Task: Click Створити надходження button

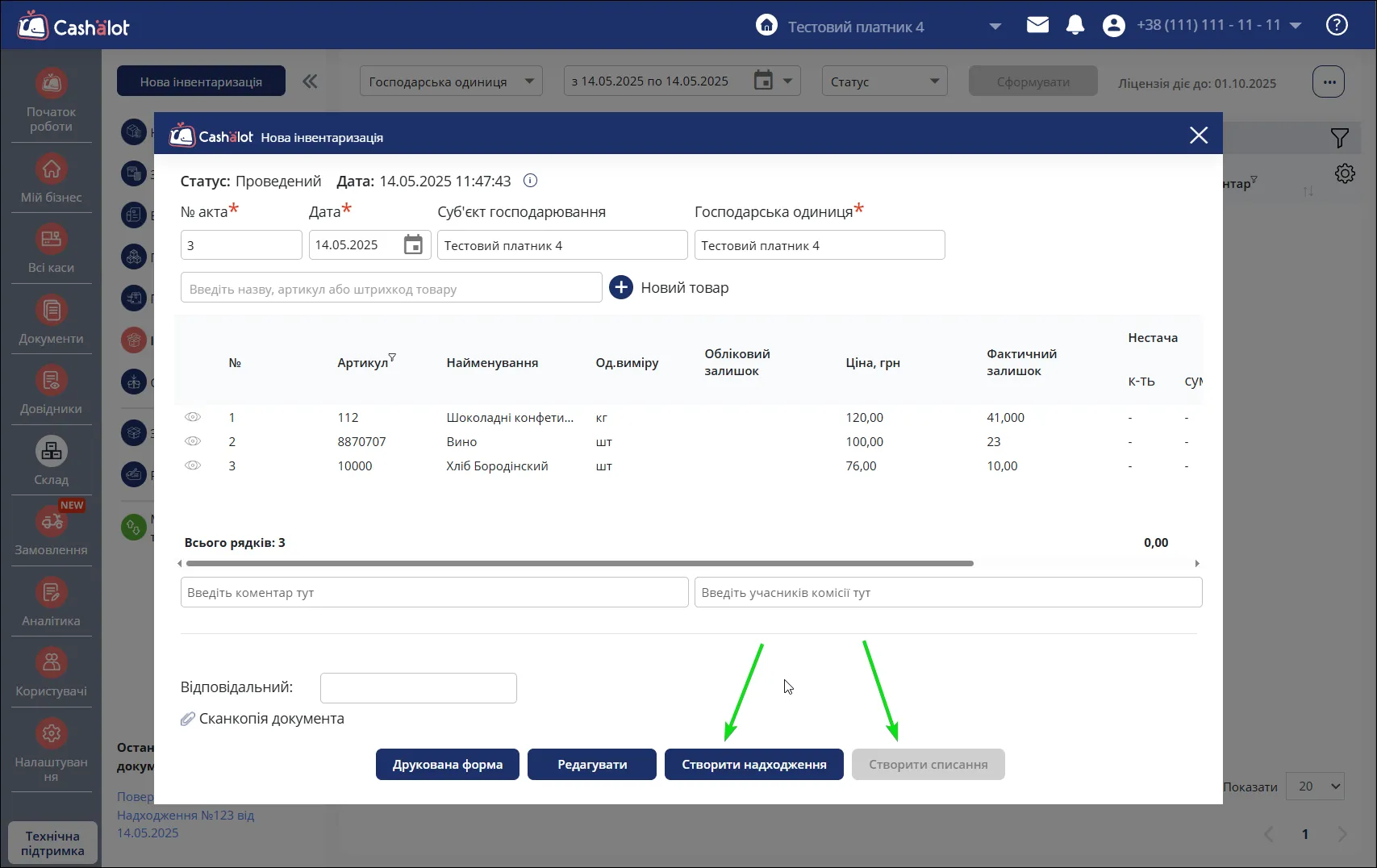Action: coord(754,764)
